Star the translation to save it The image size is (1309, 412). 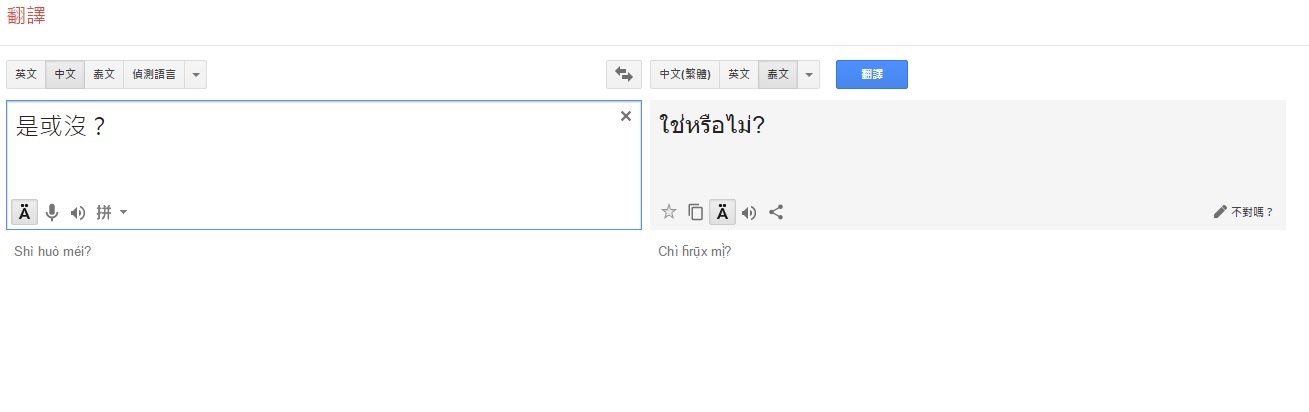pyautogui.click(x=669, y=212)
